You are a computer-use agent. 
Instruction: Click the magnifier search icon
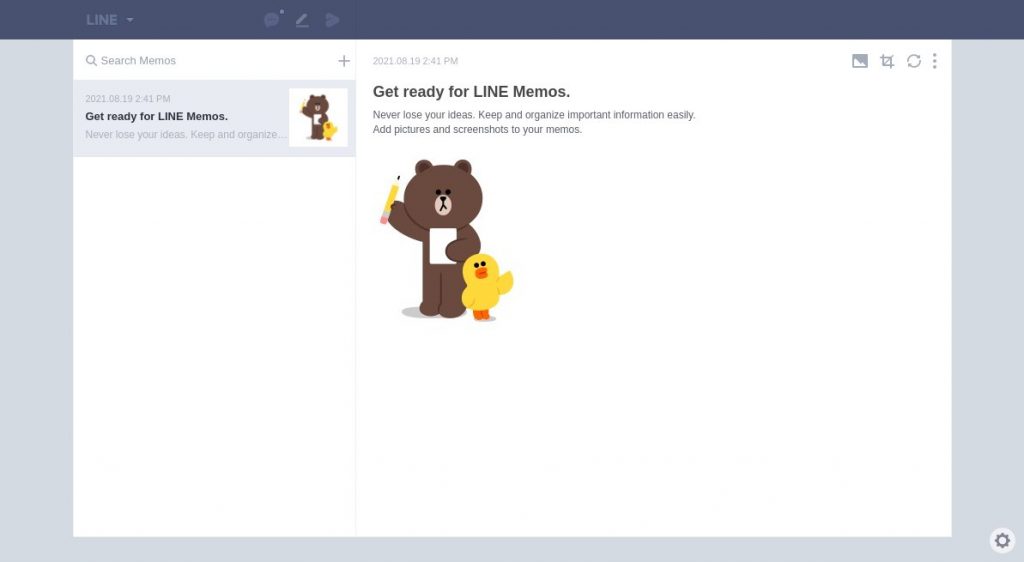pos(91,61)
